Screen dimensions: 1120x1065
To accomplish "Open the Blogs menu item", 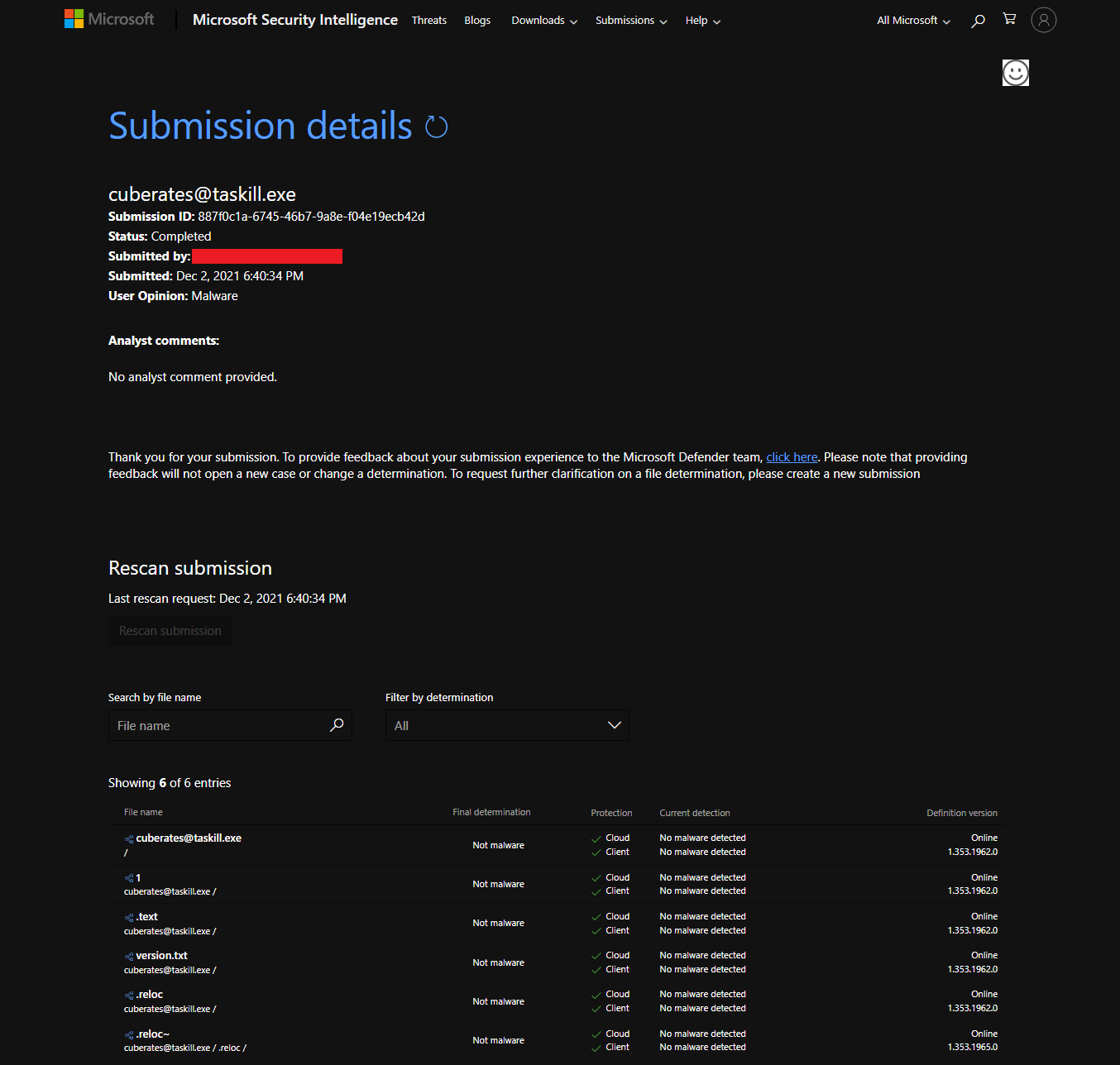I will pos(477,21).
